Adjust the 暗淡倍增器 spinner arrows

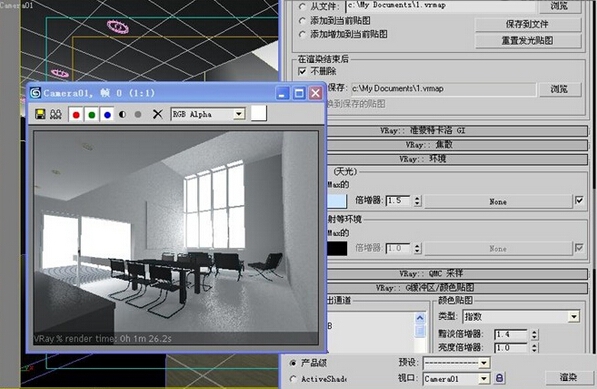coord(535,334)
